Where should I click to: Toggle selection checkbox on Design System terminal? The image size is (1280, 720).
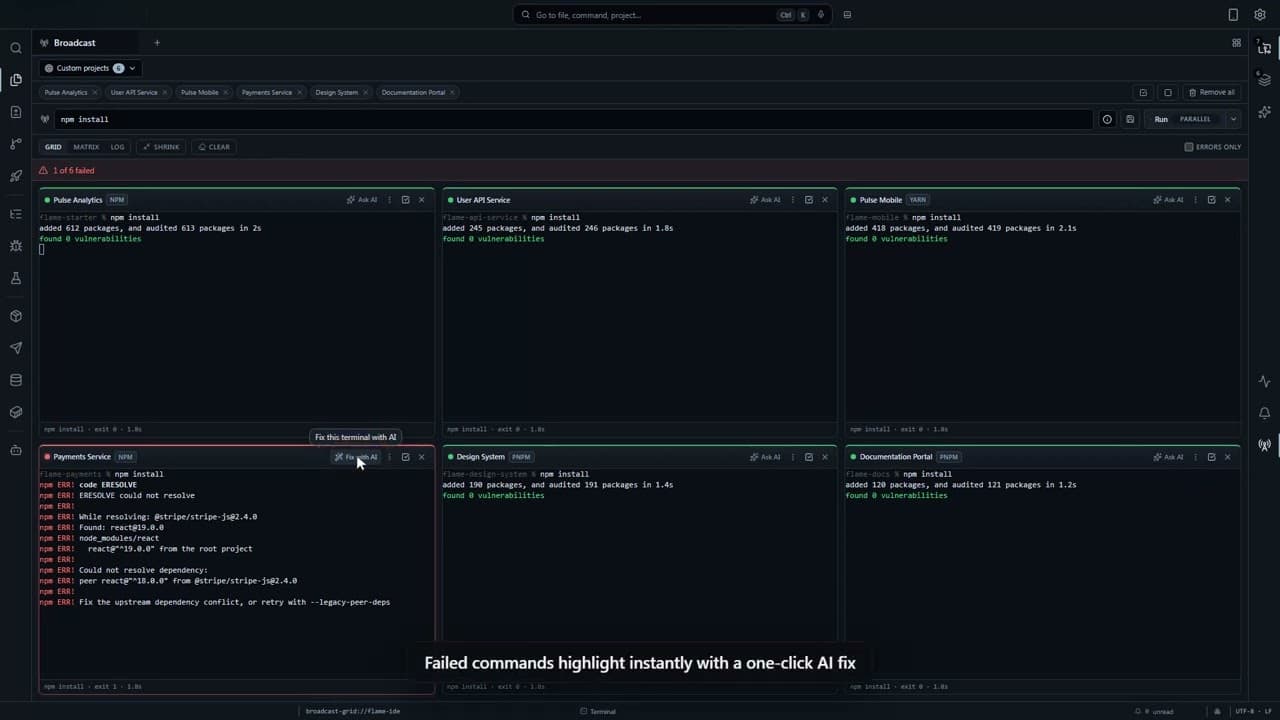(x=809, y=457)
